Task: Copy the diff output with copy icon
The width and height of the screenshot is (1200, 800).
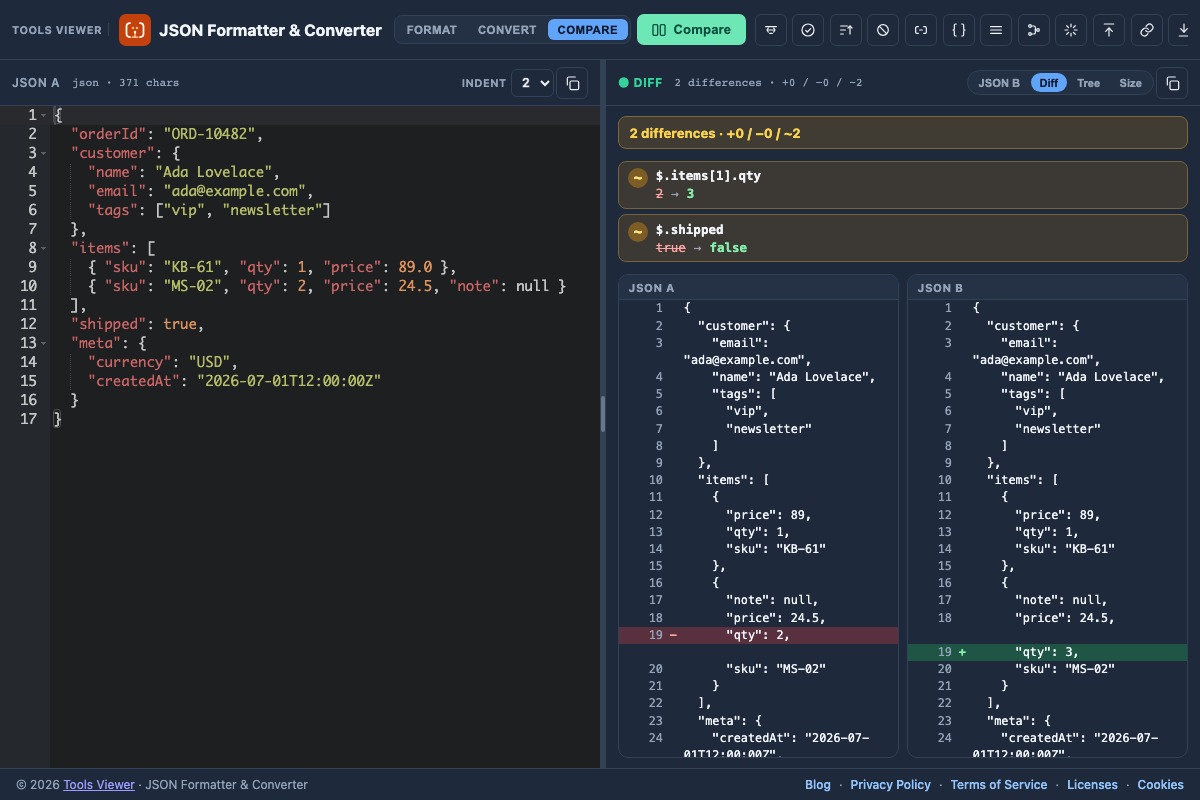Action: pyautogui.click(x=1172, y=83)
